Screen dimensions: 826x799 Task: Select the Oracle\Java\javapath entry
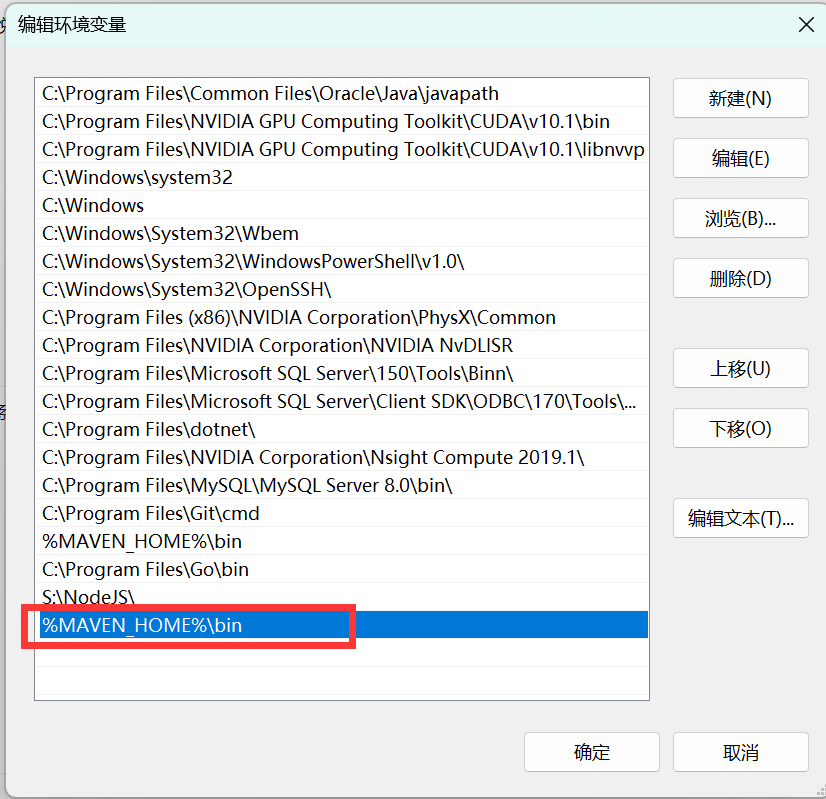(x=342, y=93)
